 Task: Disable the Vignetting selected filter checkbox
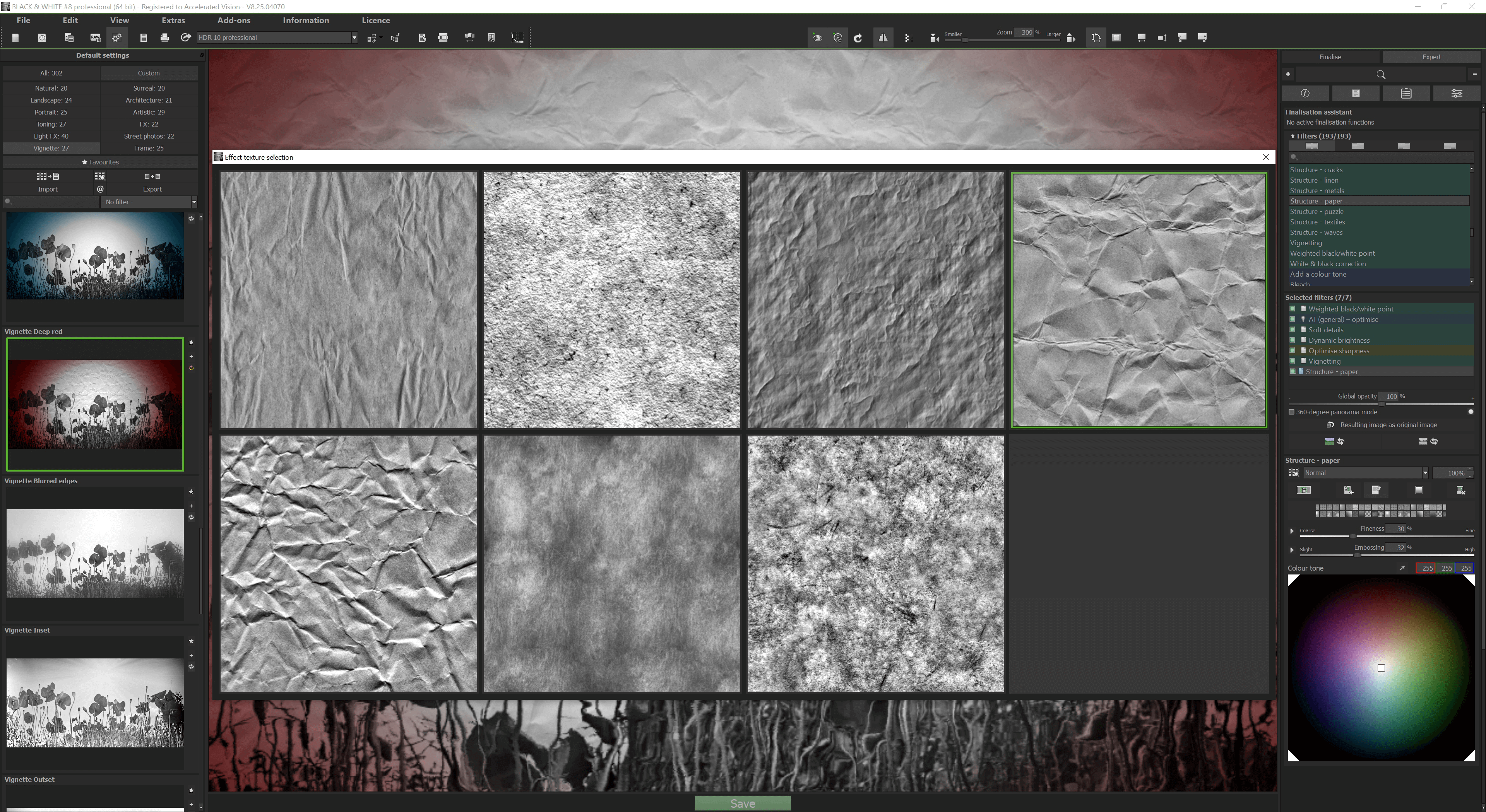click(1292, 361)
